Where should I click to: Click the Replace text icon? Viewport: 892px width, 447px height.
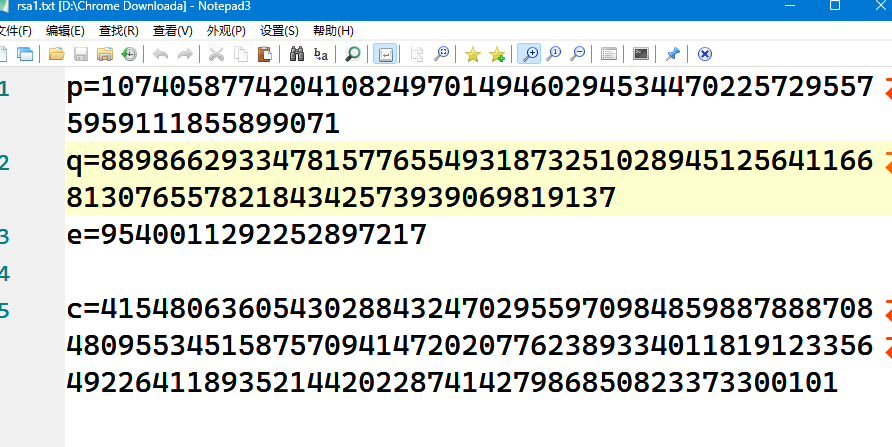pos(321,54)
